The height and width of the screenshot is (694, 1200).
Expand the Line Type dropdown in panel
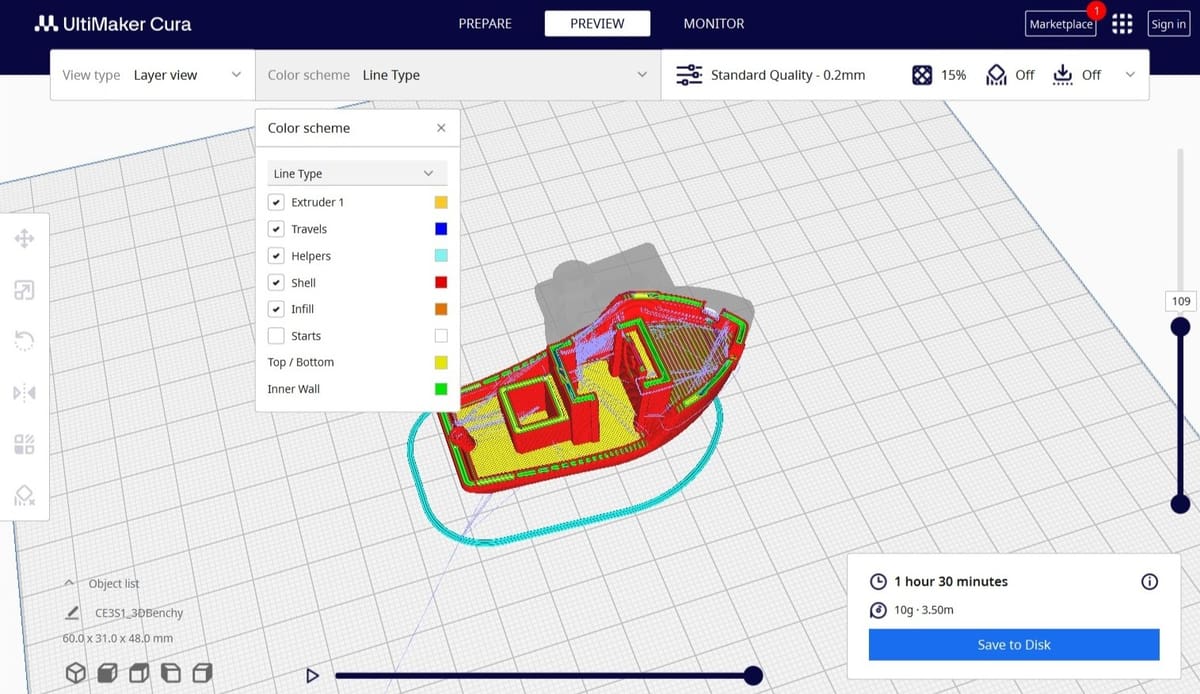pos(357,173)
